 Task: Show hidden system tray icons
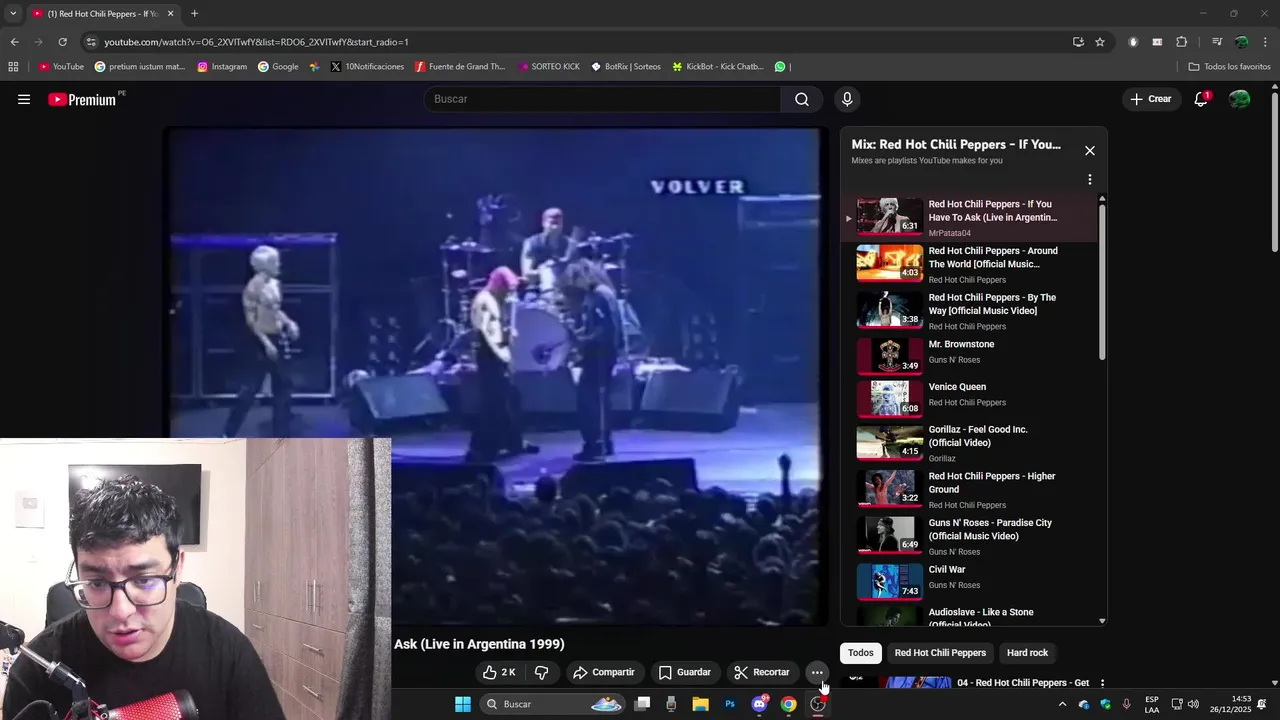click(1062, 704)
